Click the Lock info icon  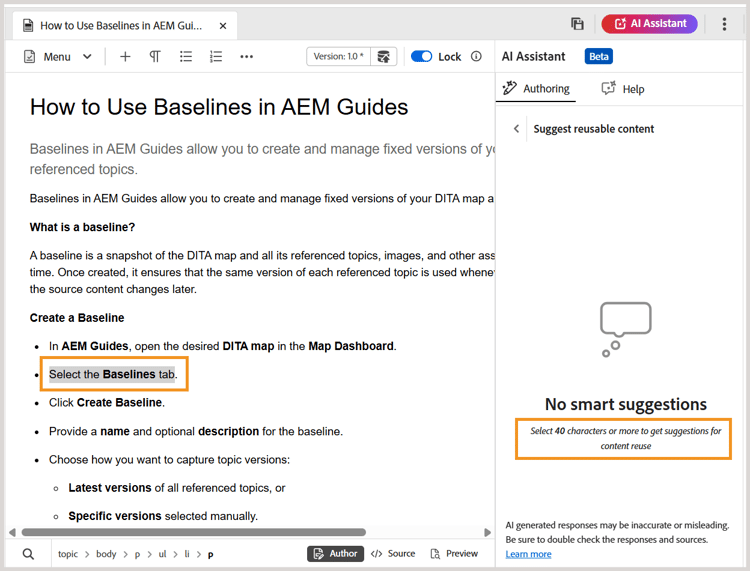pyautogui.click(x=476, y=56)
